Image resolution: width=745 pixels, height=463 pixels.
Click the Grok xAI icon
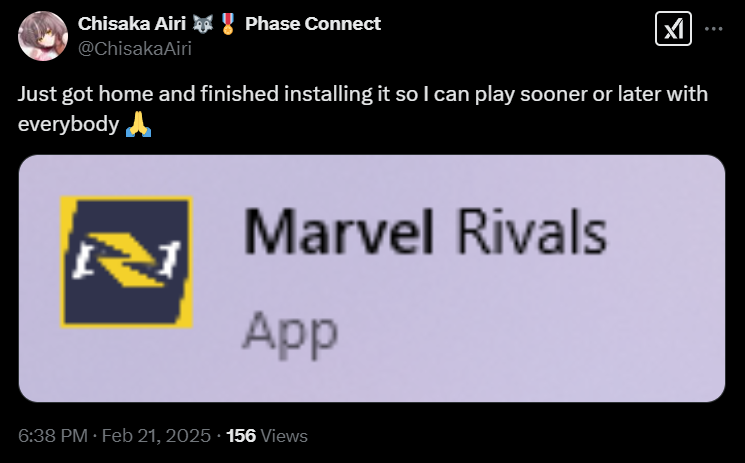click(x=669, y=31)
